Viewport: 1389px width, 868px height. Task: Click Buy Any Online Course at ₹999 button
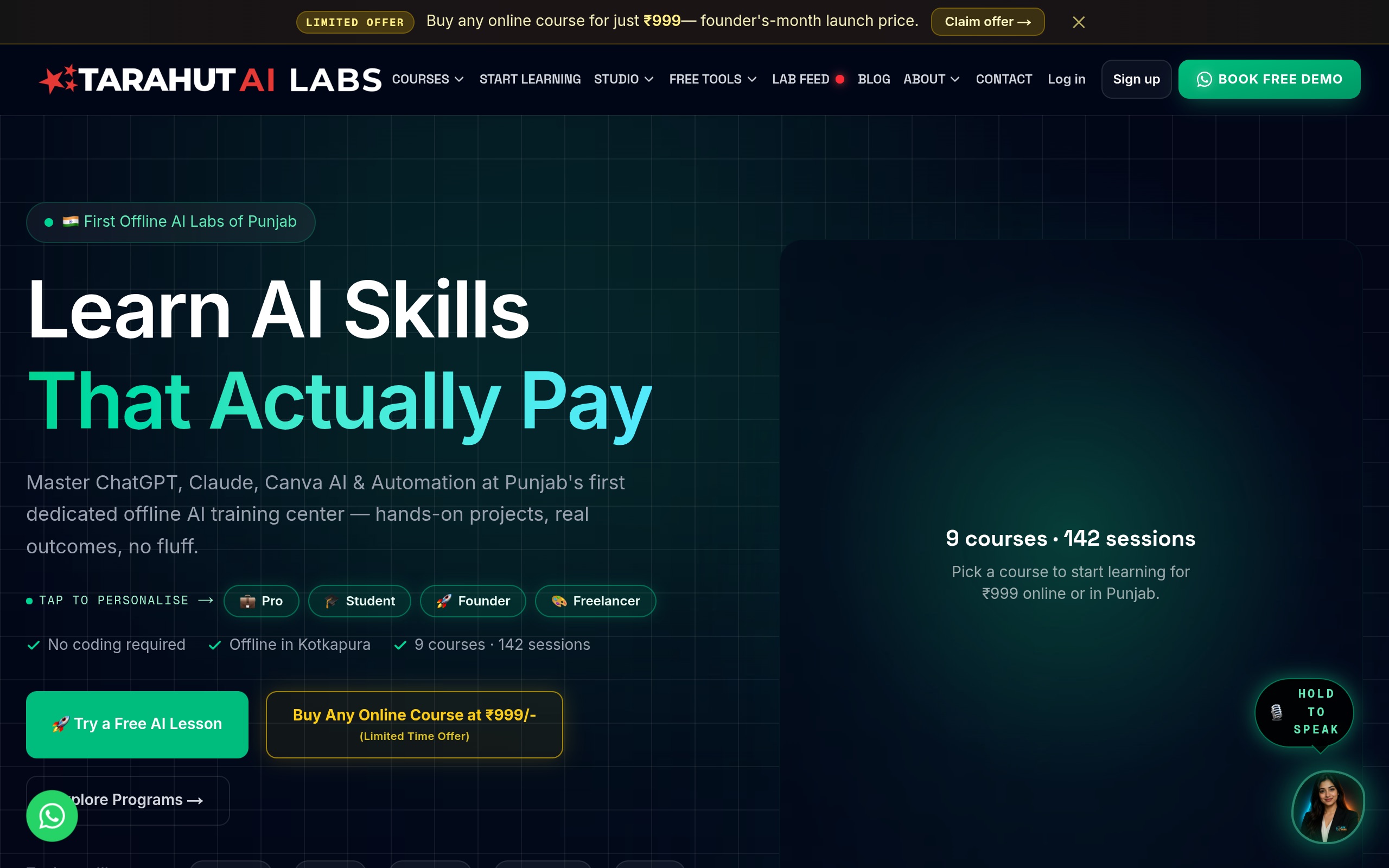414,724
